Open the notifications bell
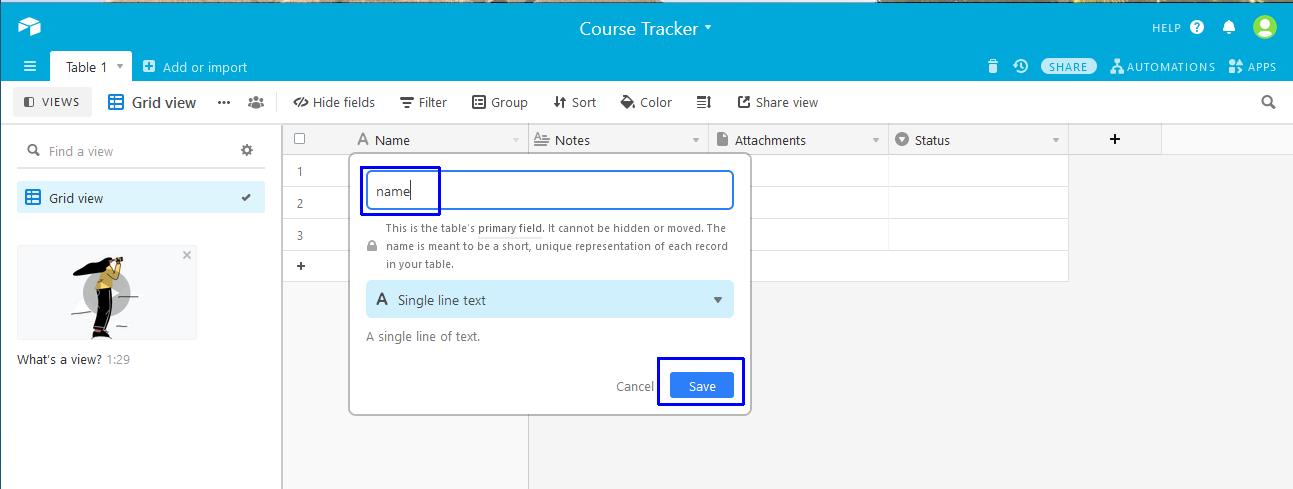This screenshot has height=489, width=1293. pyautogui.click(x=1229, y=28)
